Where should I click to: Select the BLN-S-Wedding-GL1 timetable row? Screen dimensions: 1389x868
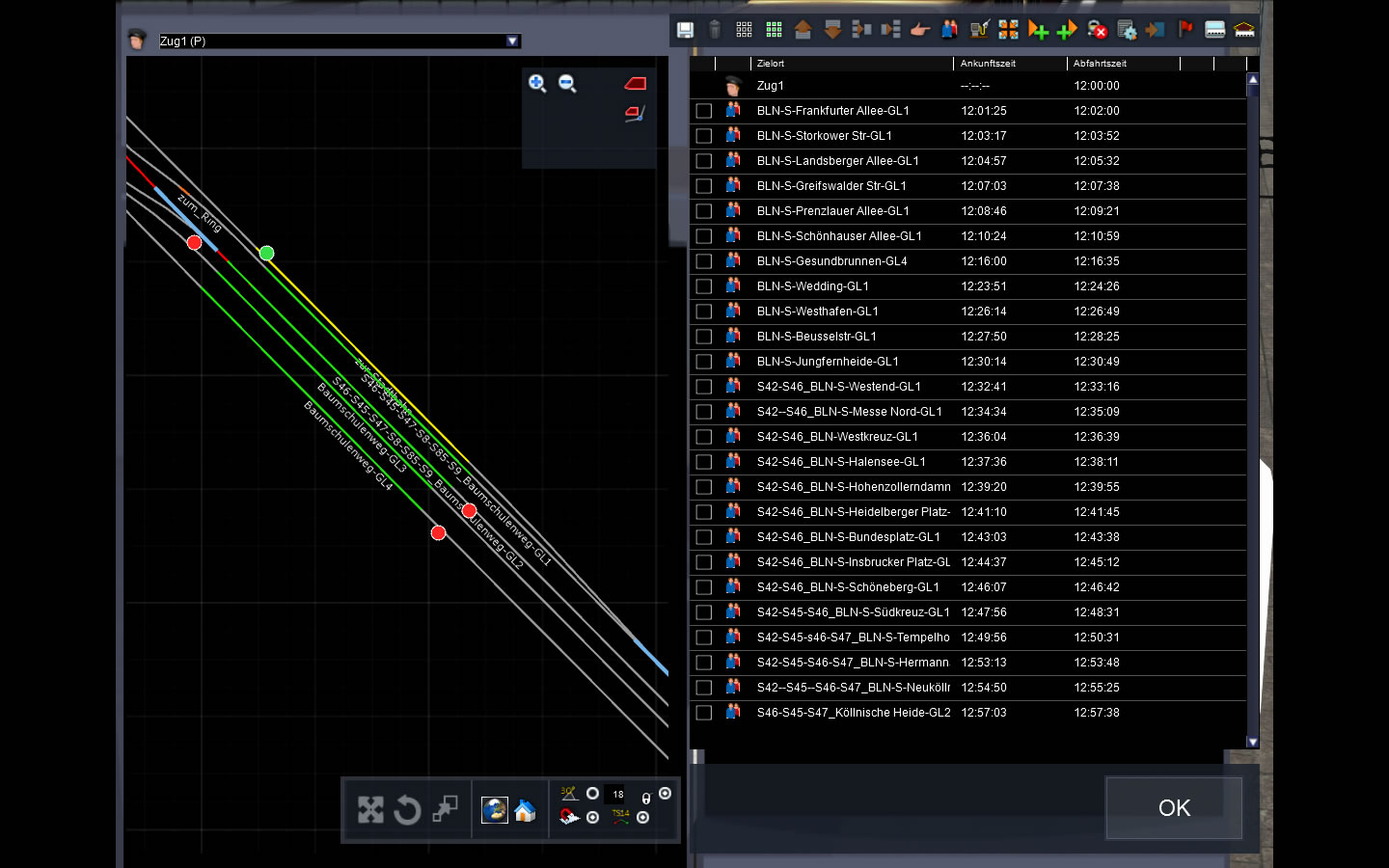pyautogui.click(x=813, y=286)
